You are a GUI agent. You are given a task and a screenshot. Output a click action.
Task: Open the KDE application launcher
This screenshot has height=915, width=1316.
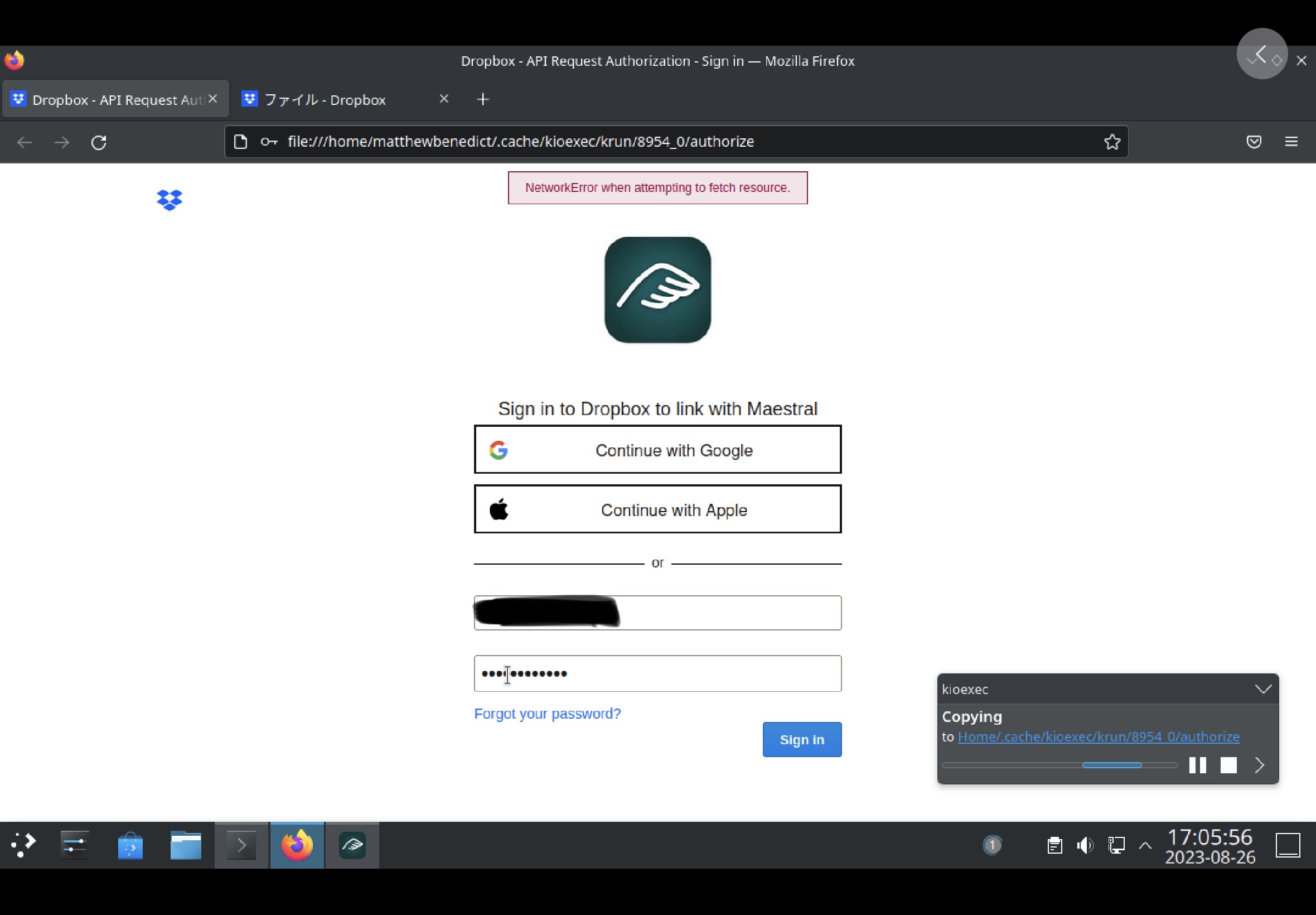pos(23,845)
